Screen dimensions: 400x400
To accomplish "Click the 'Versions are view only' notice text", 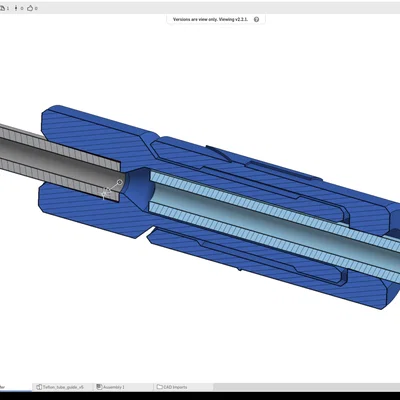I will point(210,19).
